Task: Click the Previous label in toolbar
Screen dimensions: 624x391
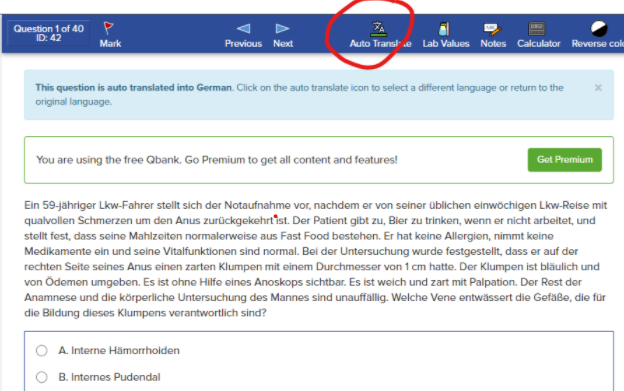Action: pos(243,44)
